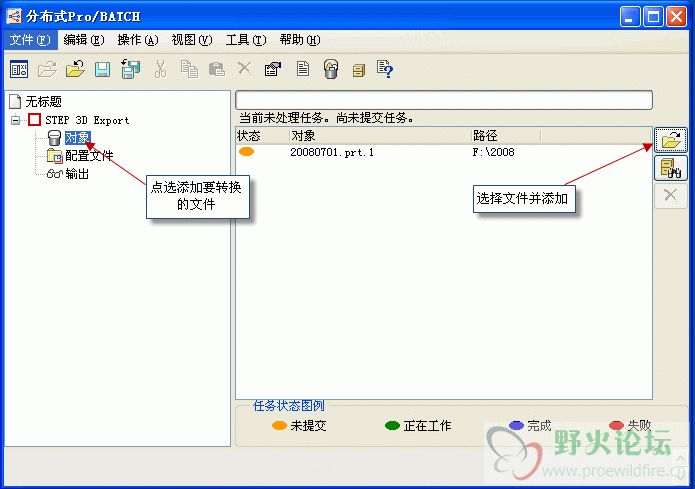Click the 状态 column header
The image size is (695, 489).
pos(262,136)
